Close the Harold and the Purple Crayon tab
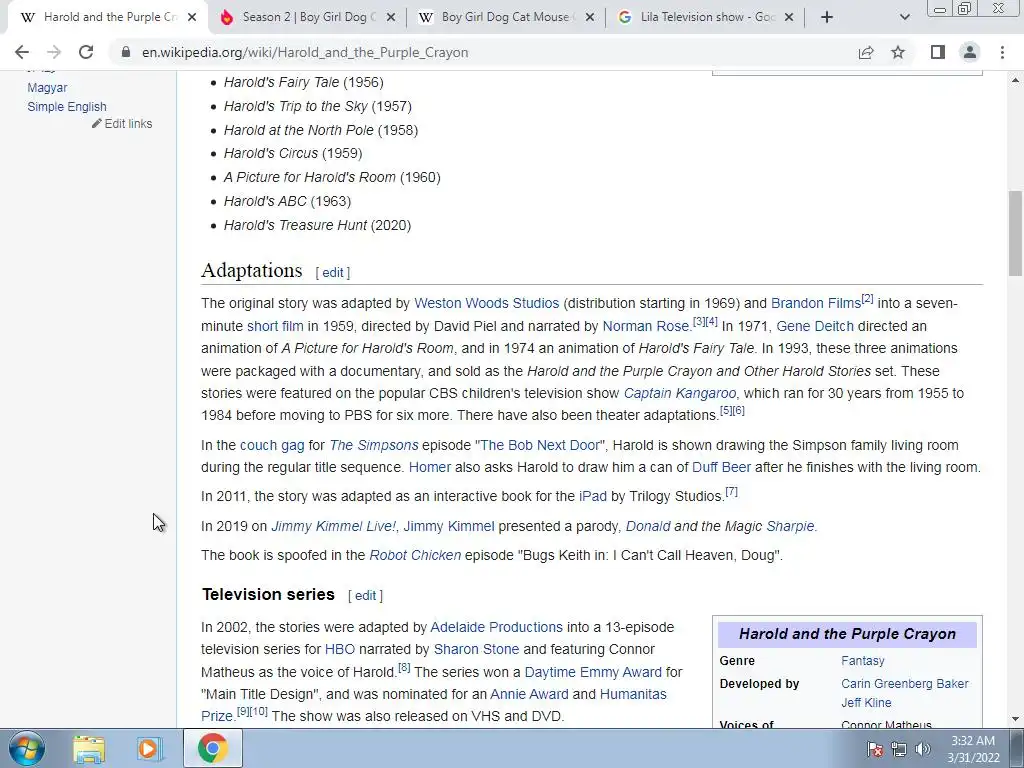 pos(192,18)
